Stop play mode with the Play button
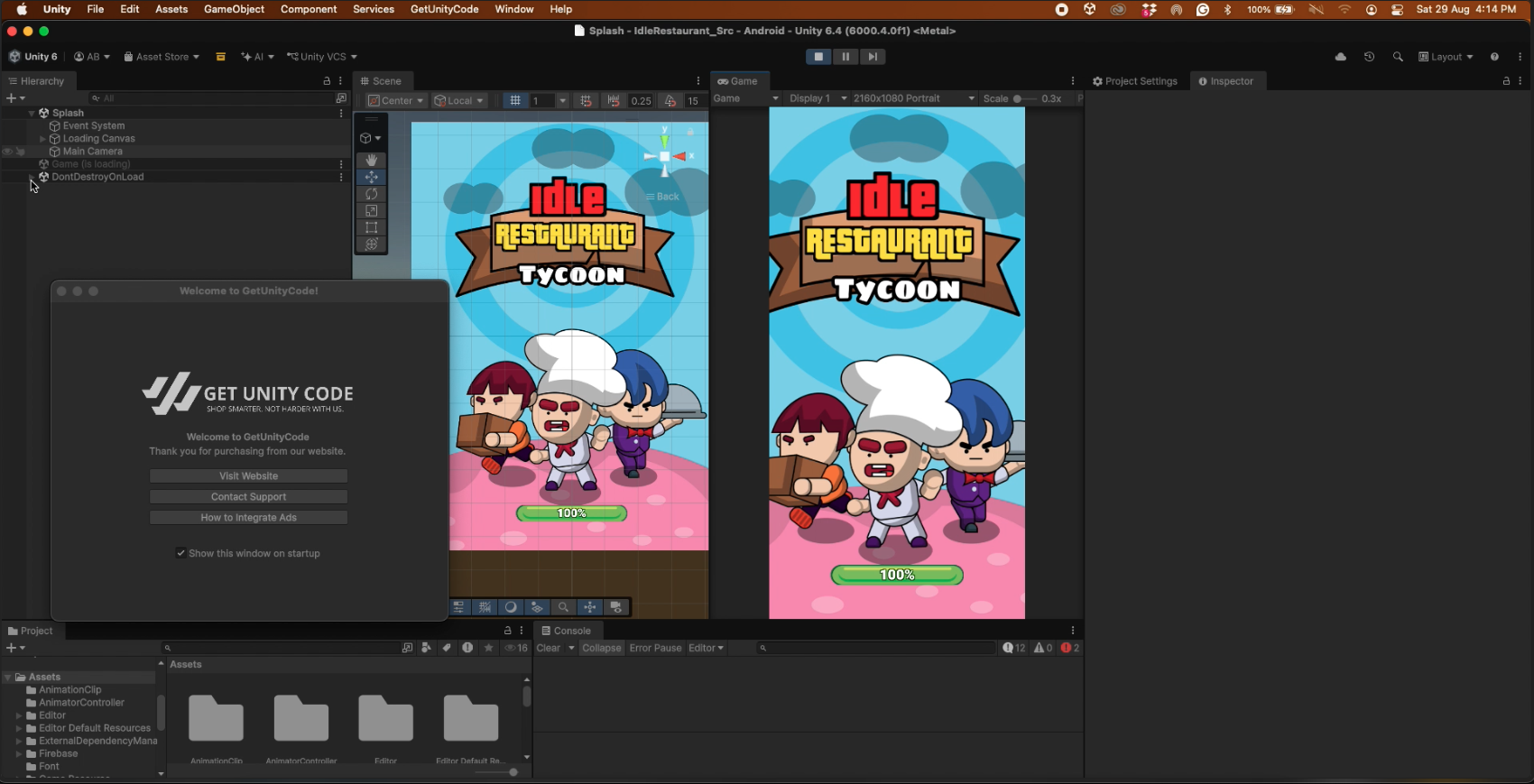 818,57
